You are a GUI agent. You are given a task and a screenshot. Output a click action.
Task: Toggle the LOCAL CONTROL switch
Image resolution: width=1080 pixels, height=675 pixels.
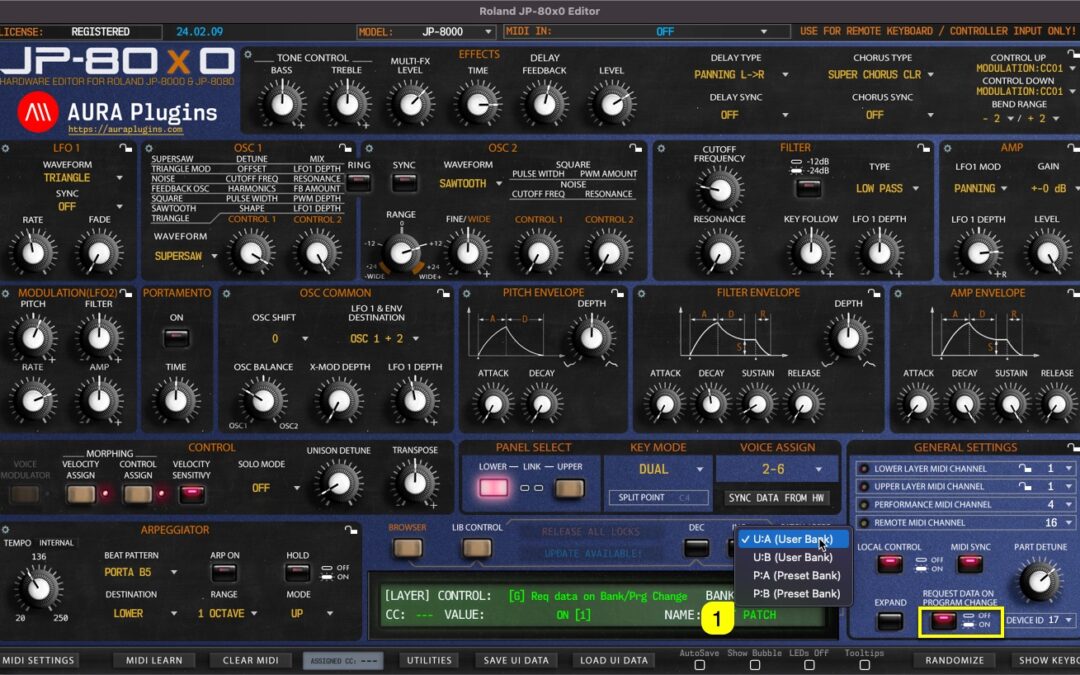889,566
